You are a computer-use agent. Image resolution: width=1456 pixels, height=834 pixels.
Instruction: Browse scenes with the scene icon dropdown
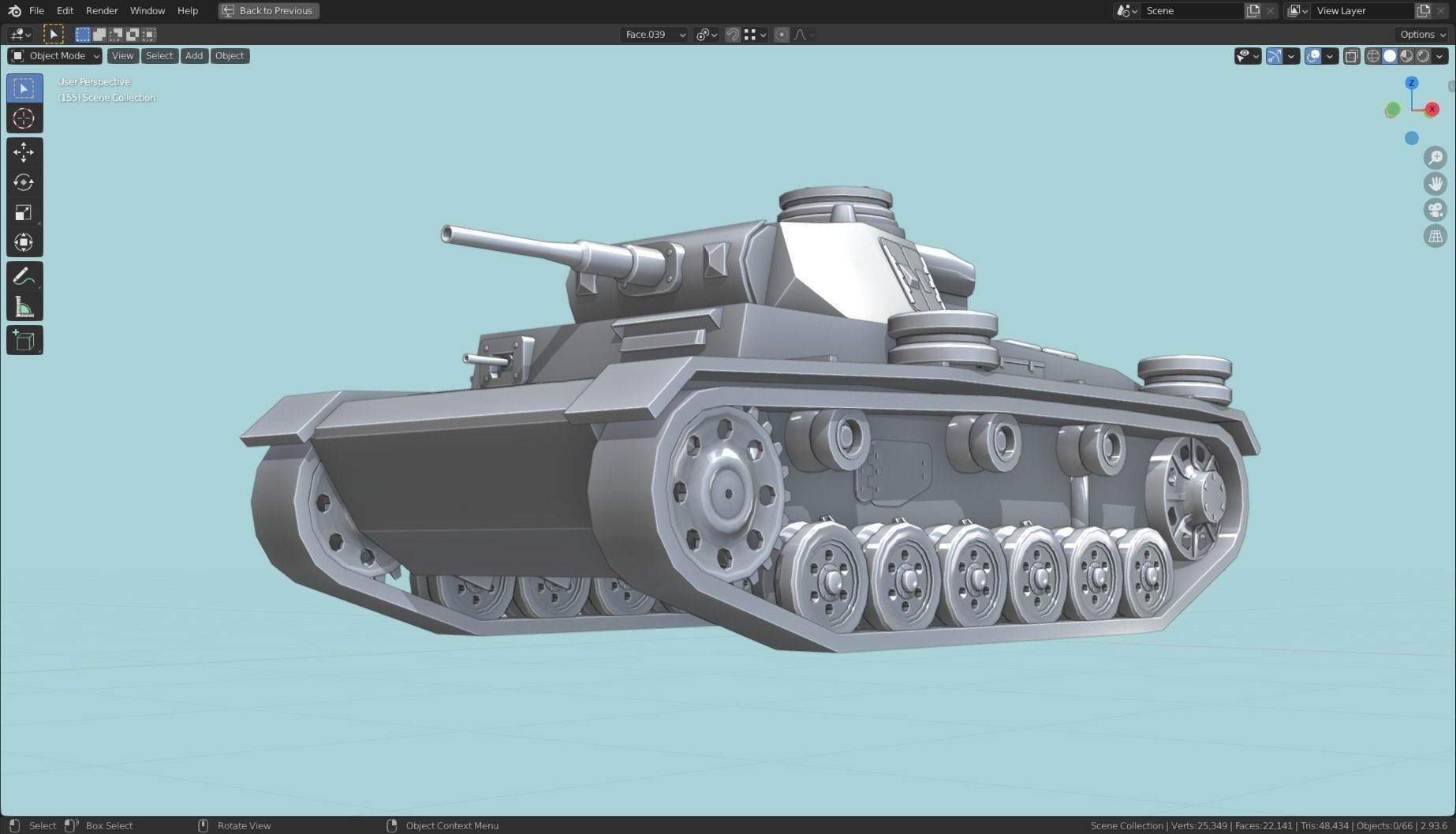pyautogui.click(x=1126, y=10)
